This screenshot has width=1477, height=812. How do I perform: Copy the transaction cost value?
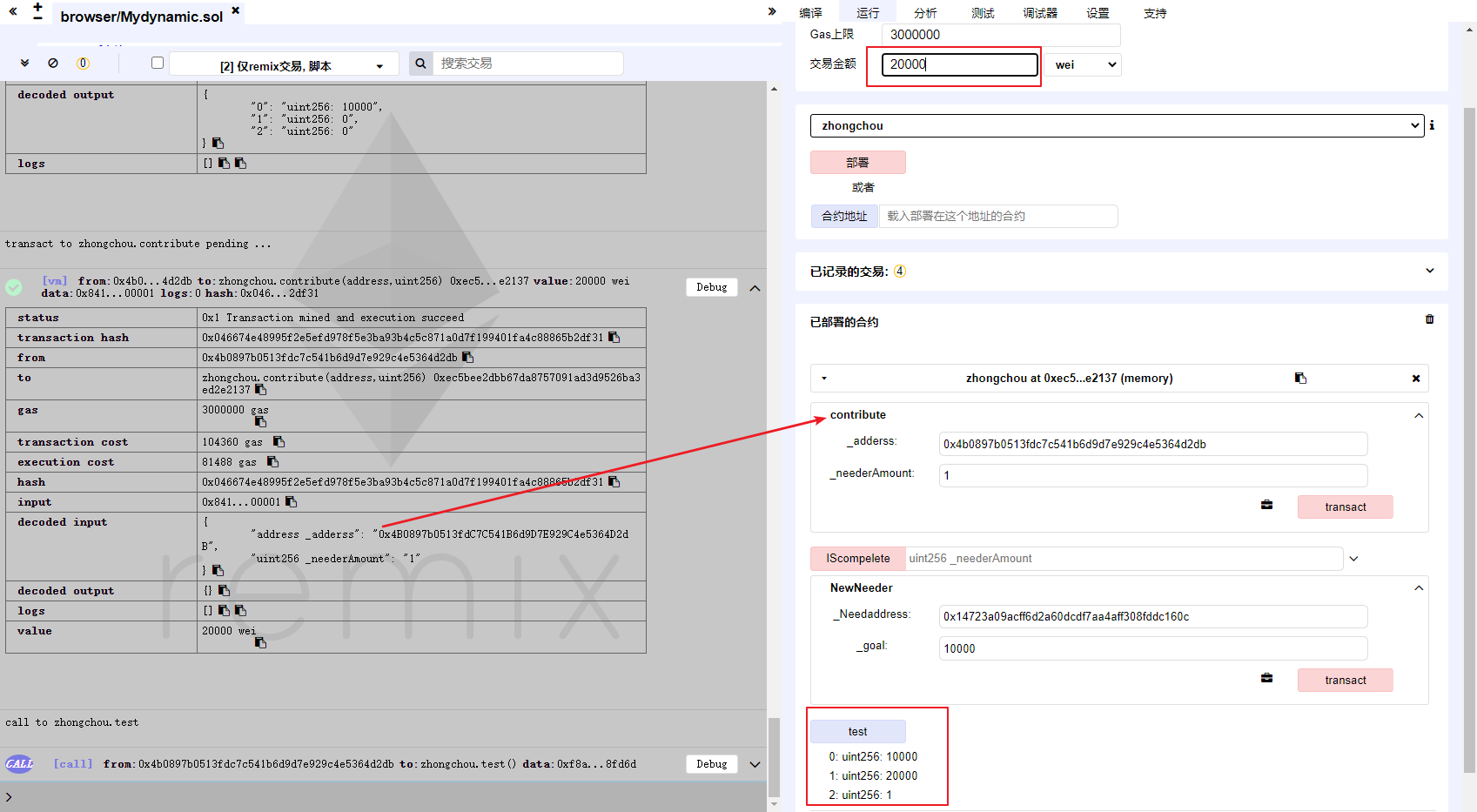[279, 442]
